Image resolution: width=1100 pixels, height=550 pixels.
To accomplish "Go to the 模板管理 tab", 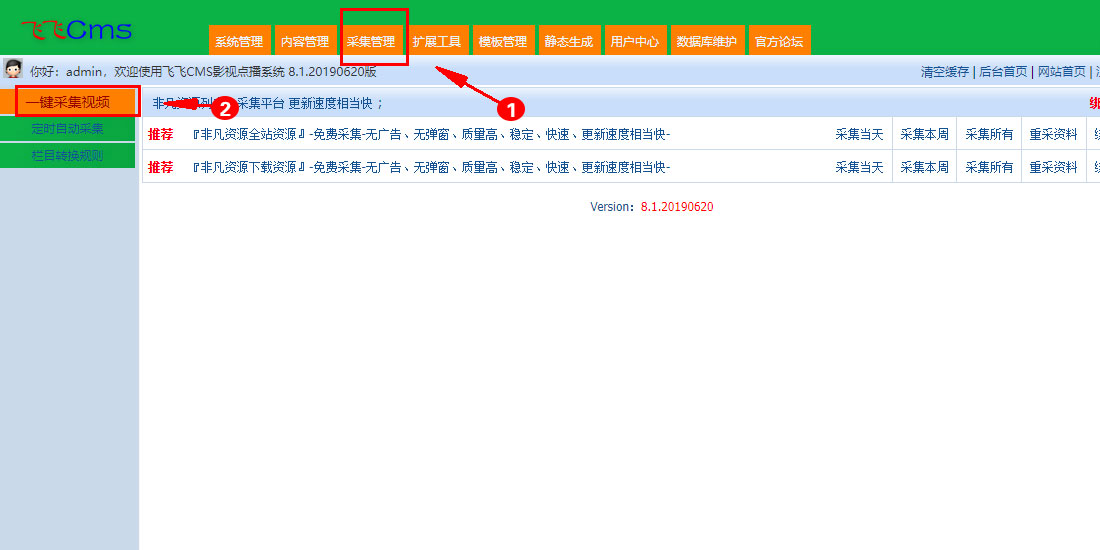I will 503,41.
